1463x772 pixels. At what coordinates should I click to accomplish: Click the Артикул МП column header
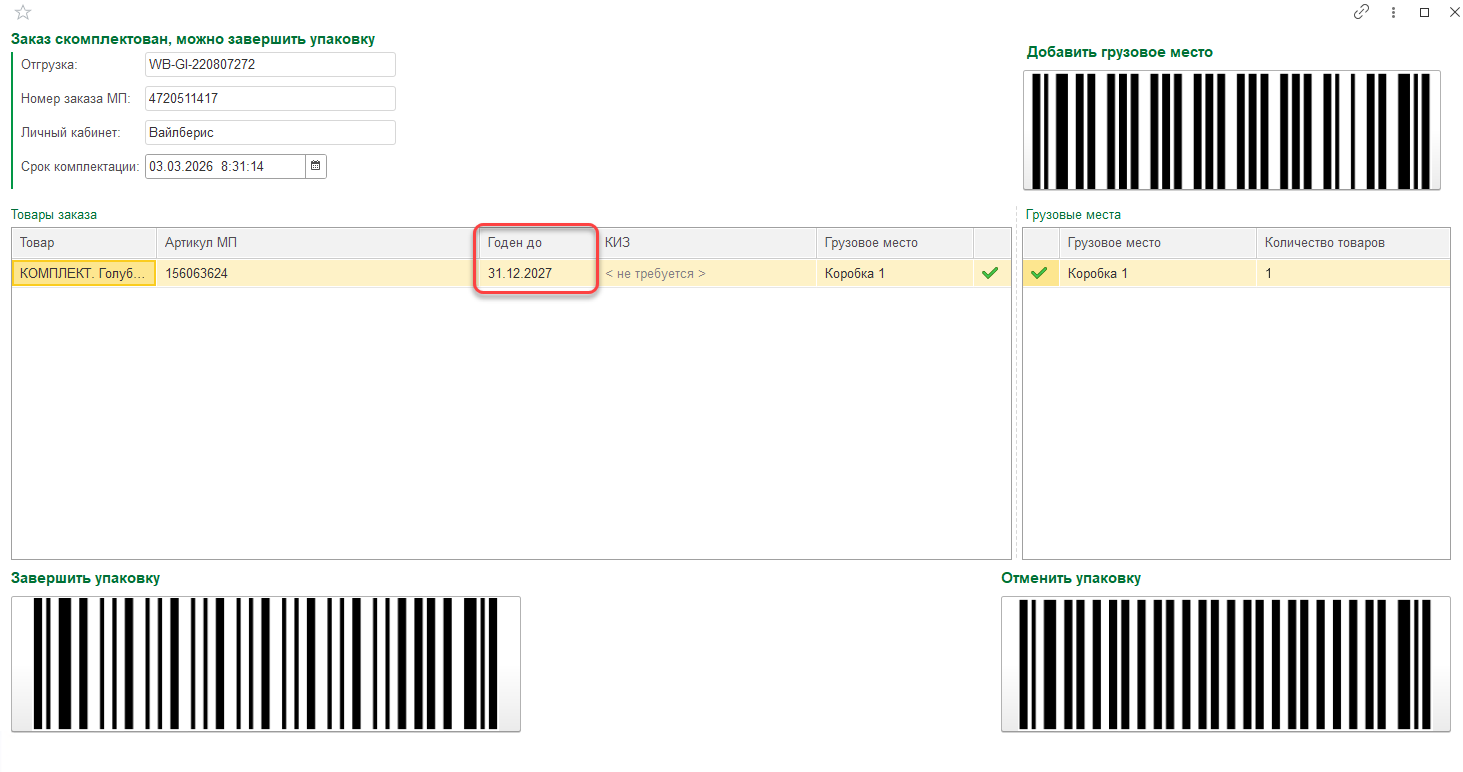tap(317, 243)
